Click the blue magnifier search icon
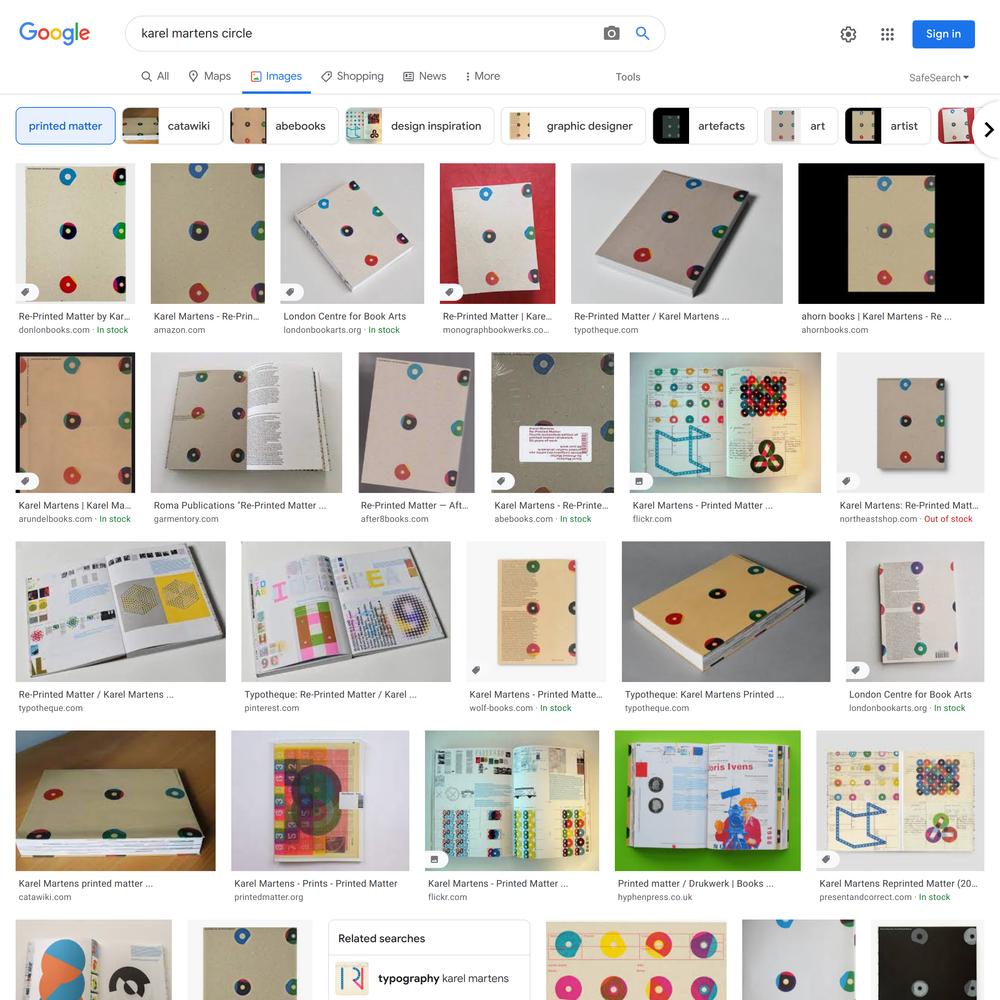 click(x=642, y=33)
